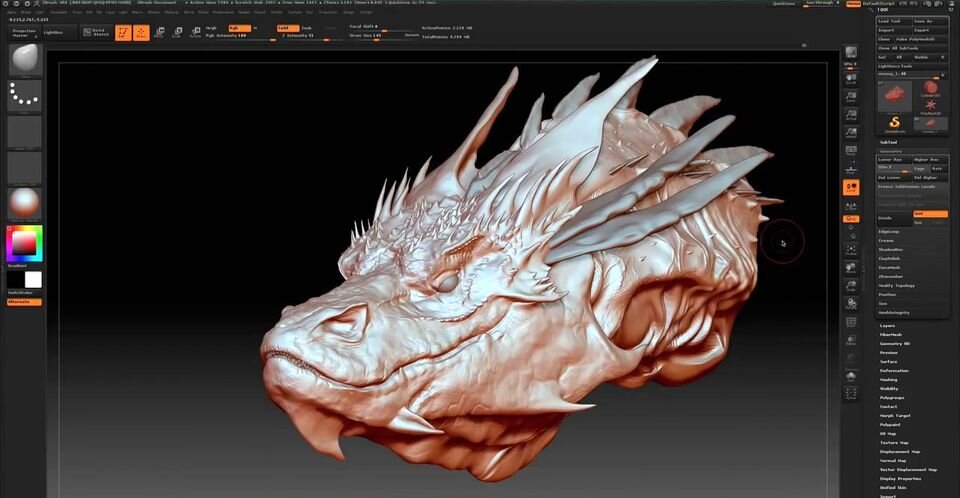Open the Brush menu

pyautogui.click(x=26, y=12)
